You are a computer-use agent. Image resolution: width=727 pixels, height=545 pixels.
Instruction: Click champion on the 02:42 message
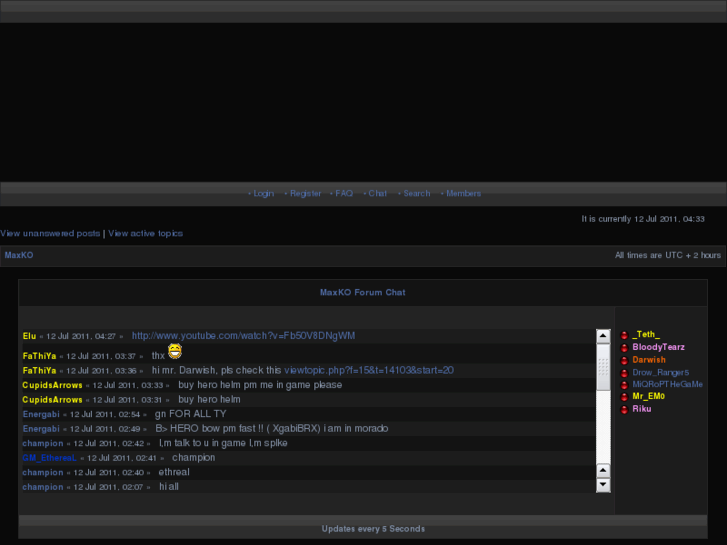(x=43, y=443)
